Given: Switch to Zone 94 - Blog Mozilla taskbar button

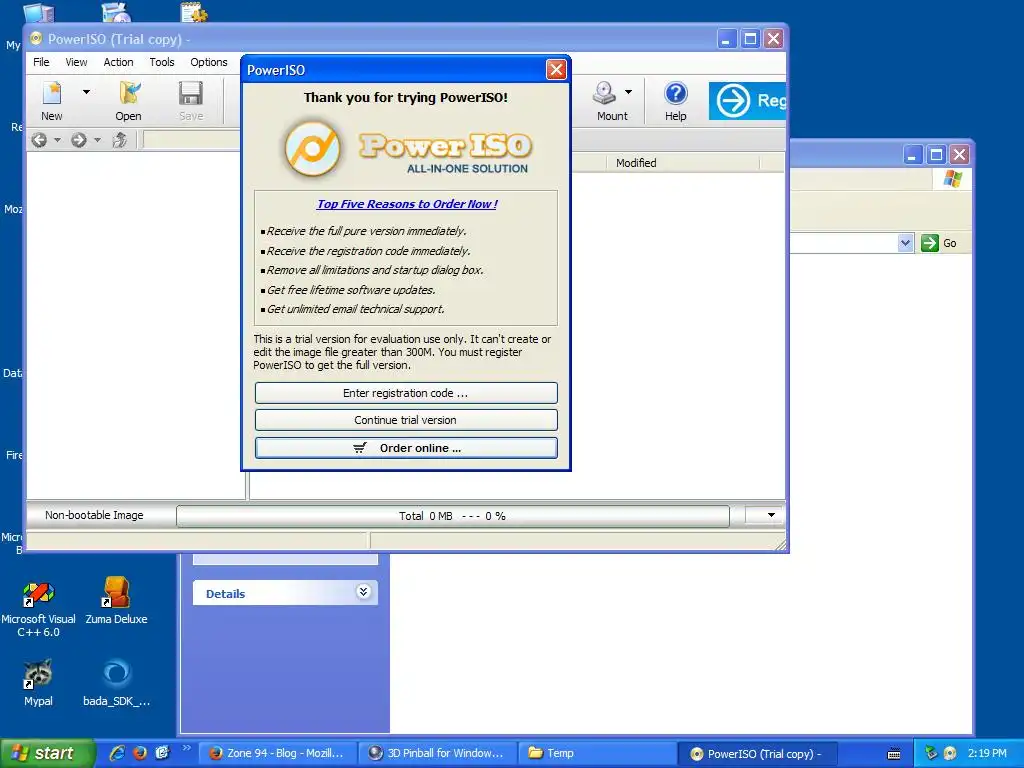Looking at the screenshot, I should (277, 754).
